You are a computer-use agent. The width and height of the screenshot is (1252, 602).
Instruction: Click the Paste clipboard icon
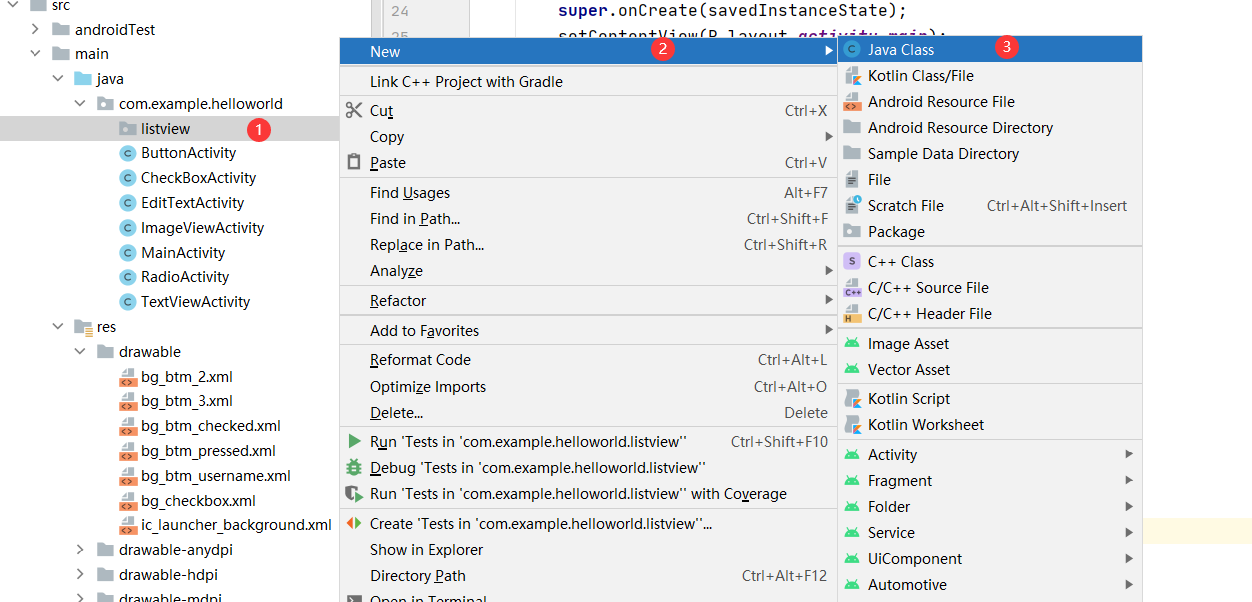click(353, 162)
